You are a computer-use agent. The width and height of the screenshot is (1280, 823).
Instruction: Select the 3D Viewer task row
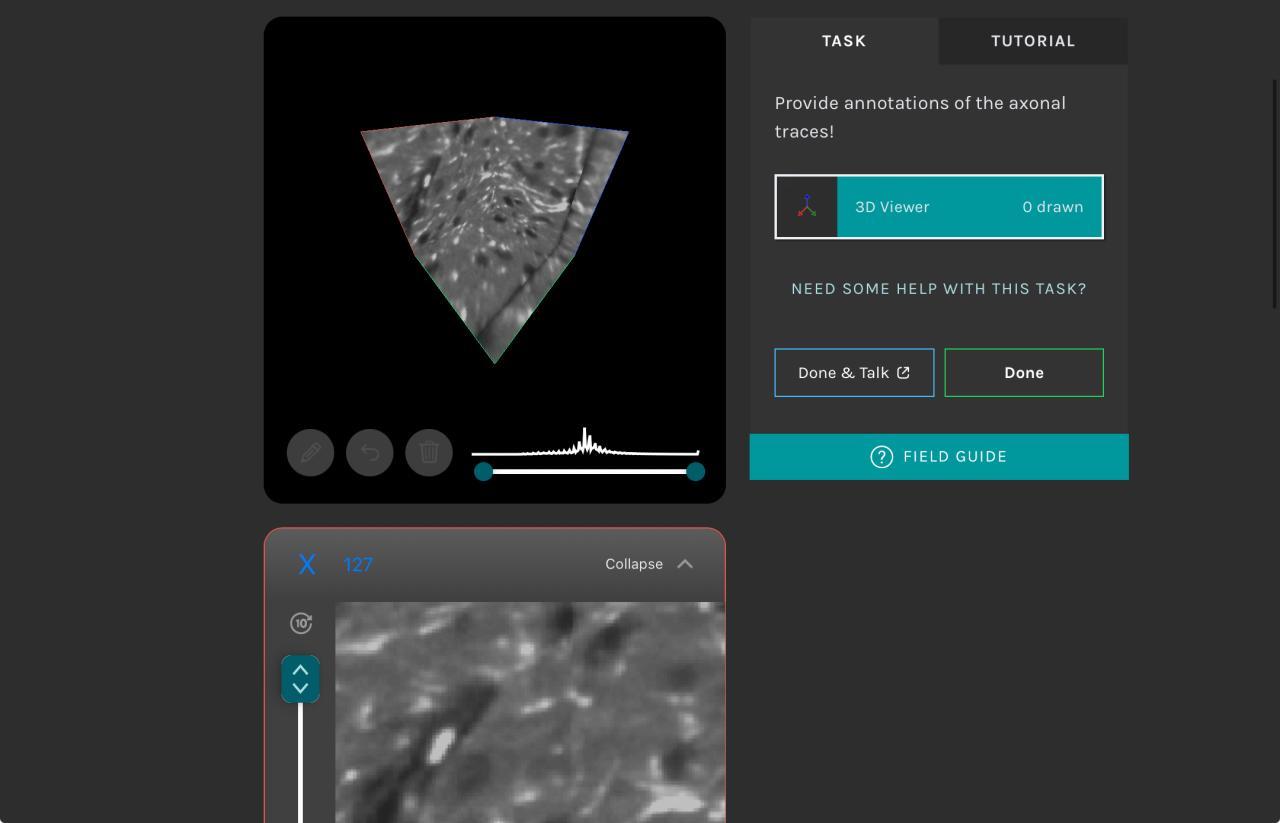968,207
